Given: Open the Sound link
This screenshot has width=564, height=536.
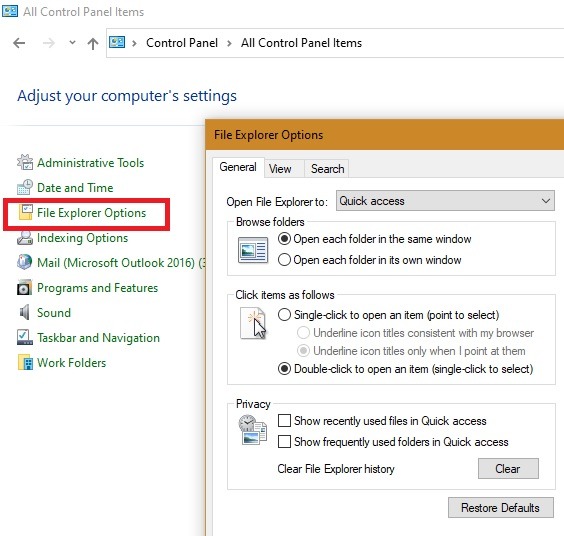Looking at the screenshot, I should [x=54, y=313].
